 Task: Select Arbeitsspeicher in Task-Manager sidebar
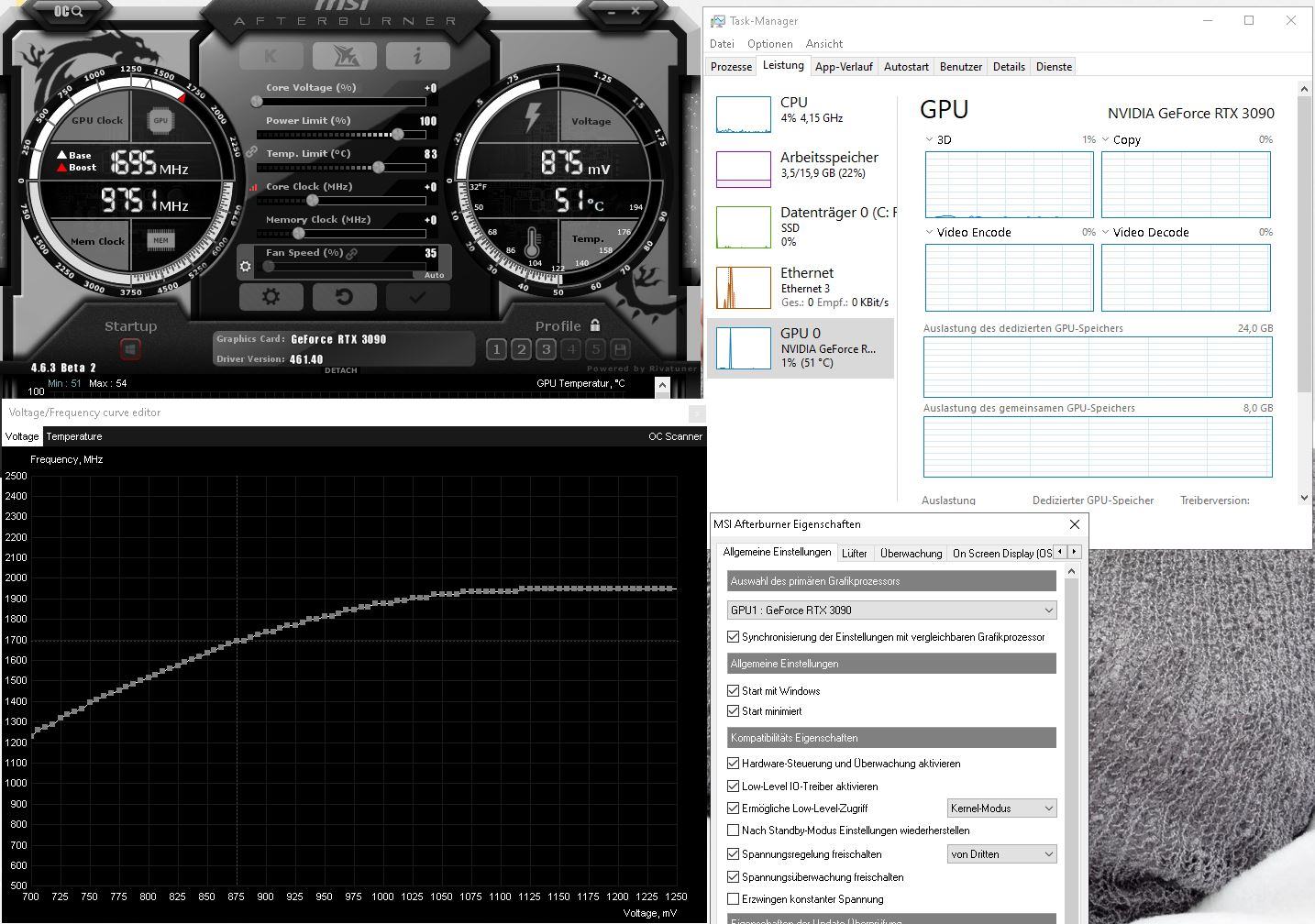coord(801,169)
